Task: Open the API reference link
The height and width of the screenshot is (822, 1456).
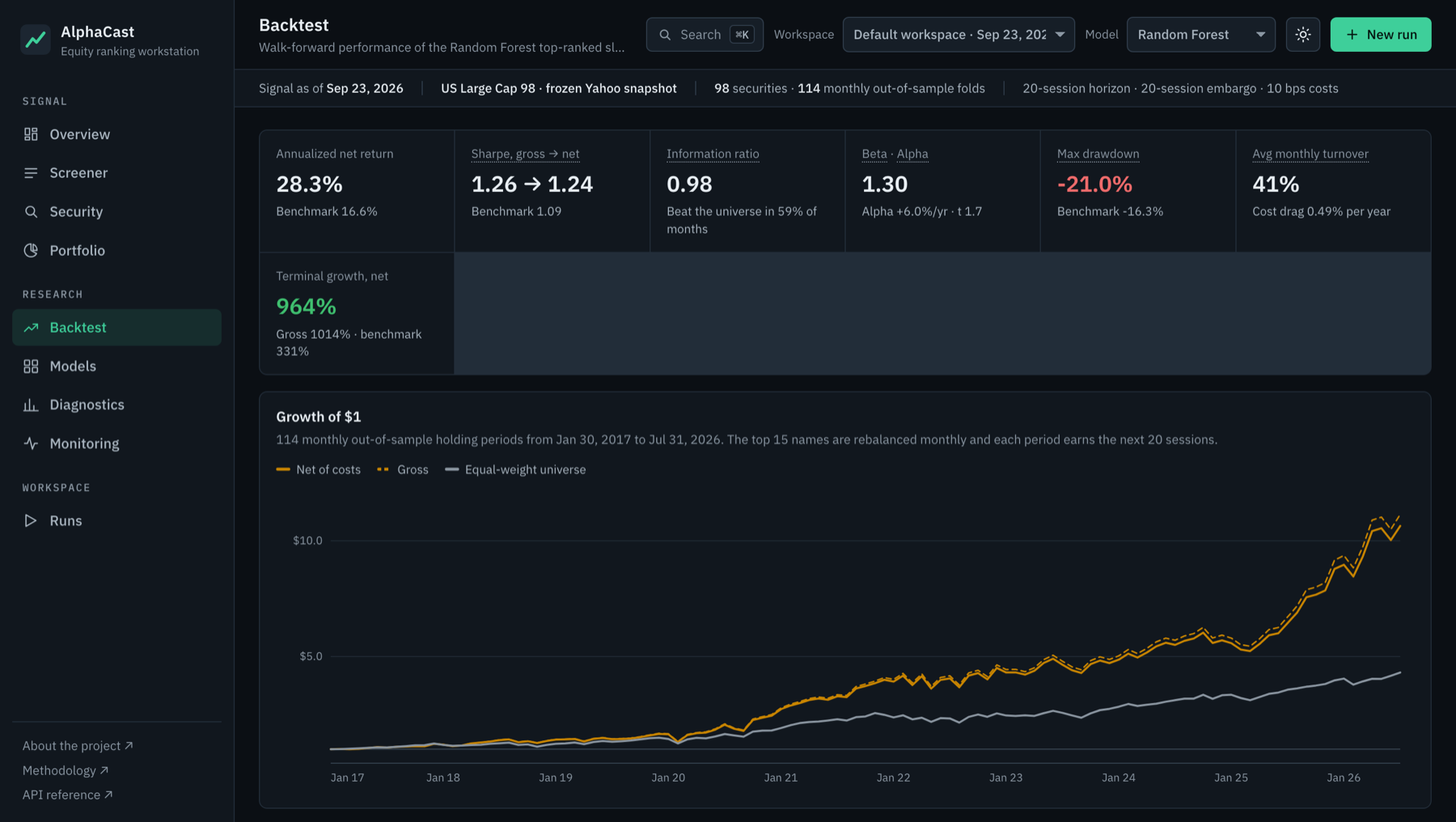Action: (68, 794)
